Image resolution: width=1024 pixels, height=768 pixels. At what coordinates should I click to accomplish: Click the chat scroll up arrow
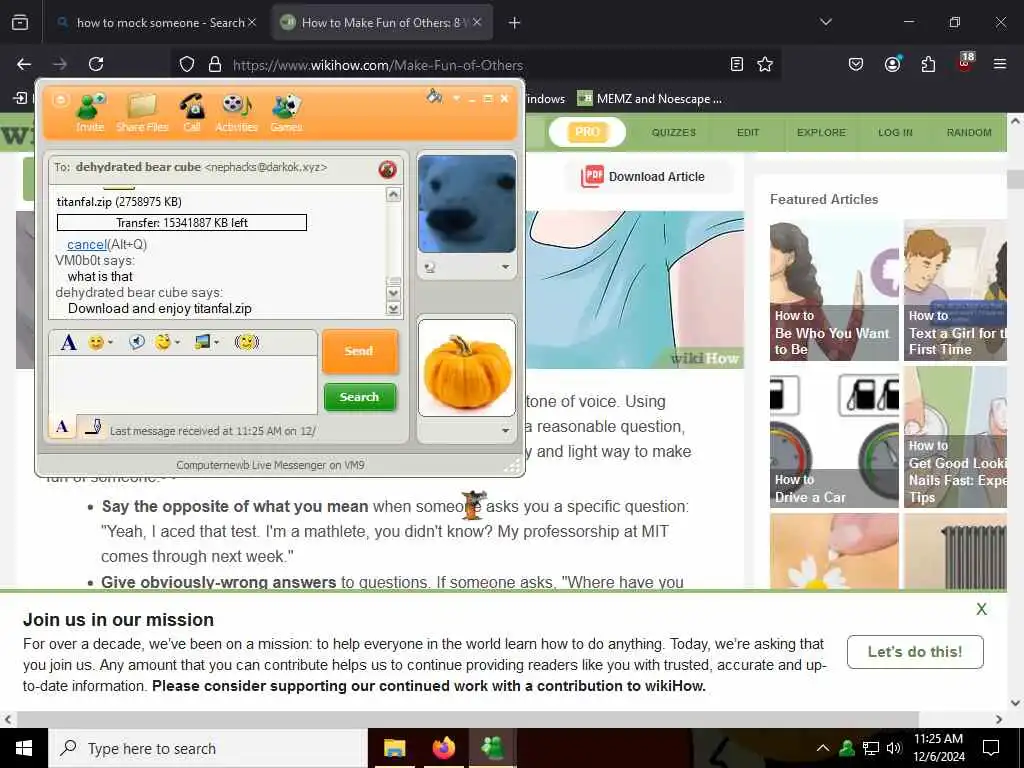pos(393,194)
